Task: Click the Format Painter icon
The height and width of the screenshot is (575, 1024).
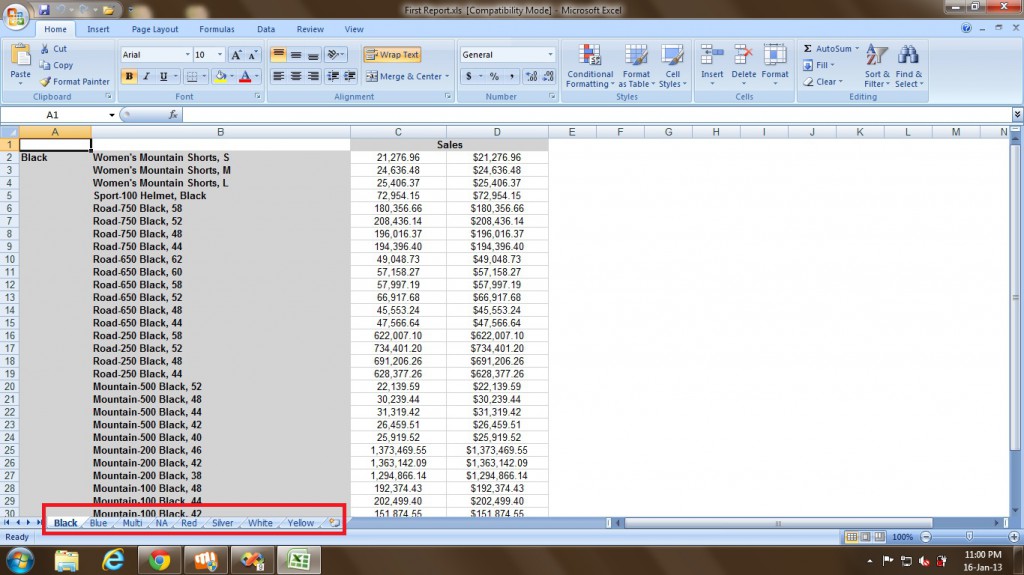Action: pyautogui.click(x=45, y=82)
